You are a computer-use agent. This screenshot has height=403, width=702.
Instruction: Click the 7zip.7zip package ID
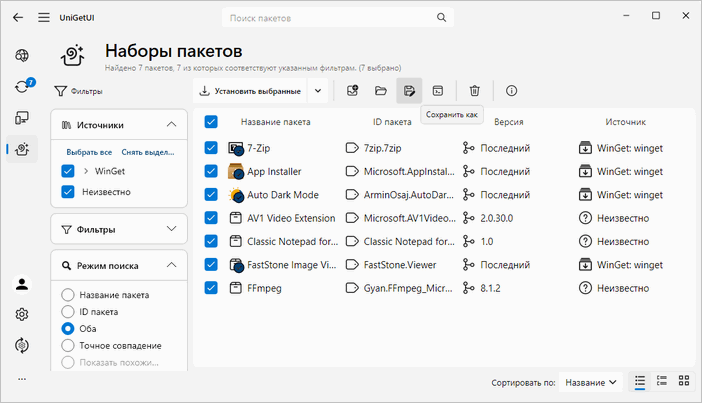click(382, 148)
